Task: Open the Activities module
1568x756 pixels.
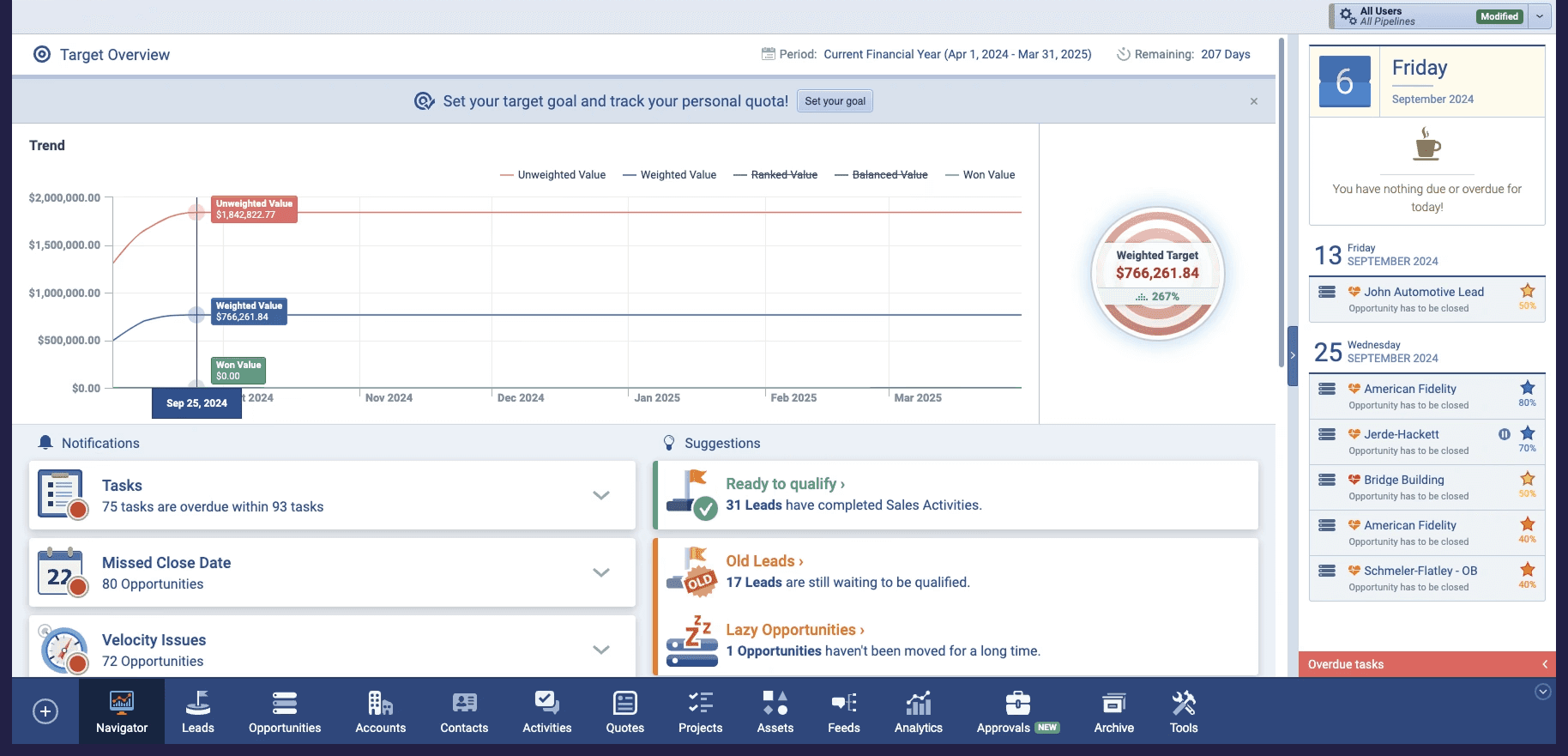Action: point(547,712)
